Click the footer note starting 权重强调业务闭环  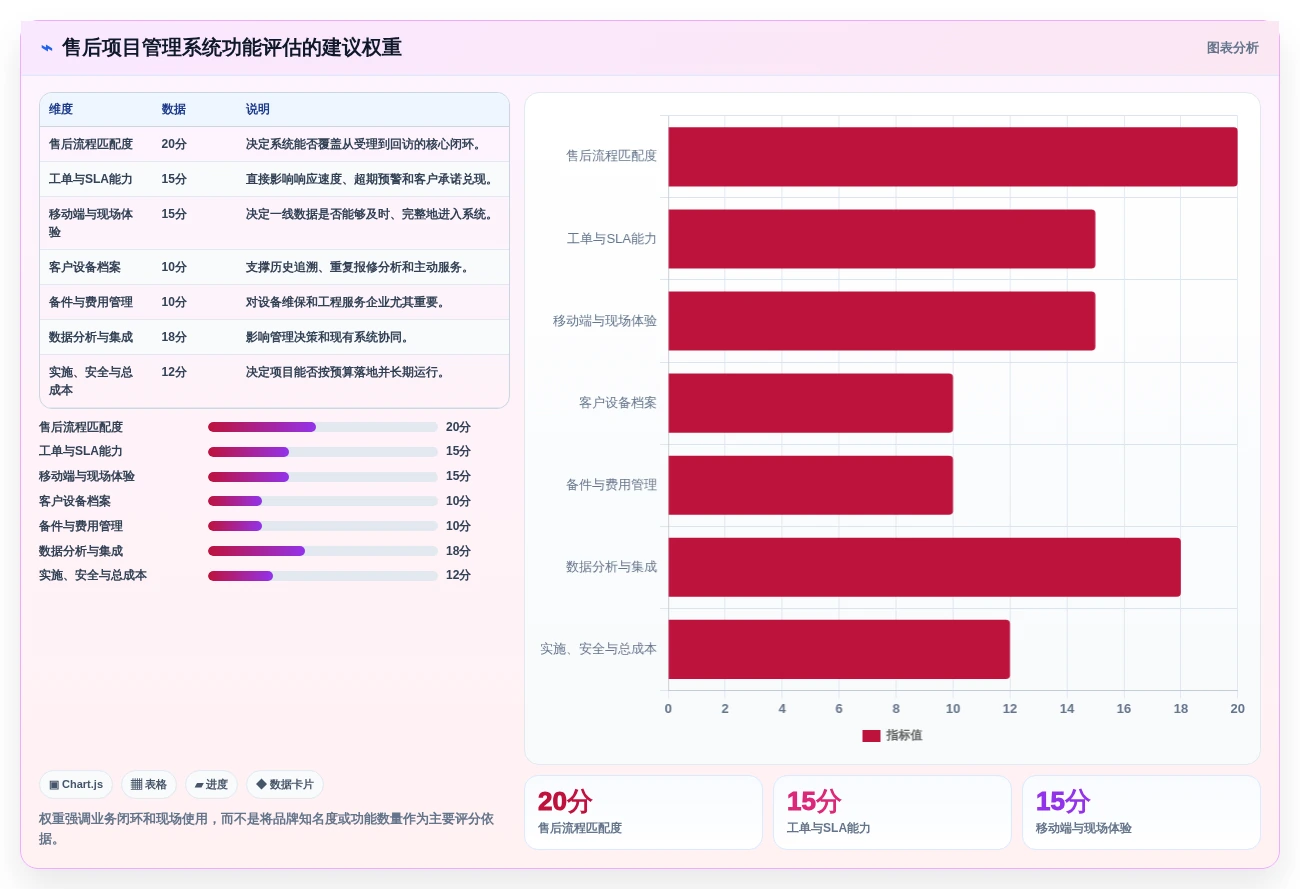(266, 829)
